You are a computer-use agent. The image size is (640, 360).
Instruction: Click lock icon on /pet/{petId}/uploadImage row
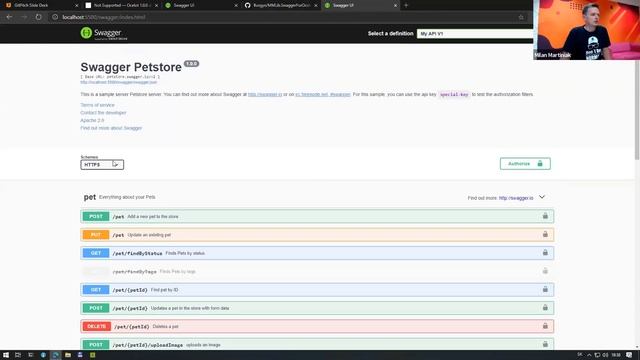(x=545, y=344)
